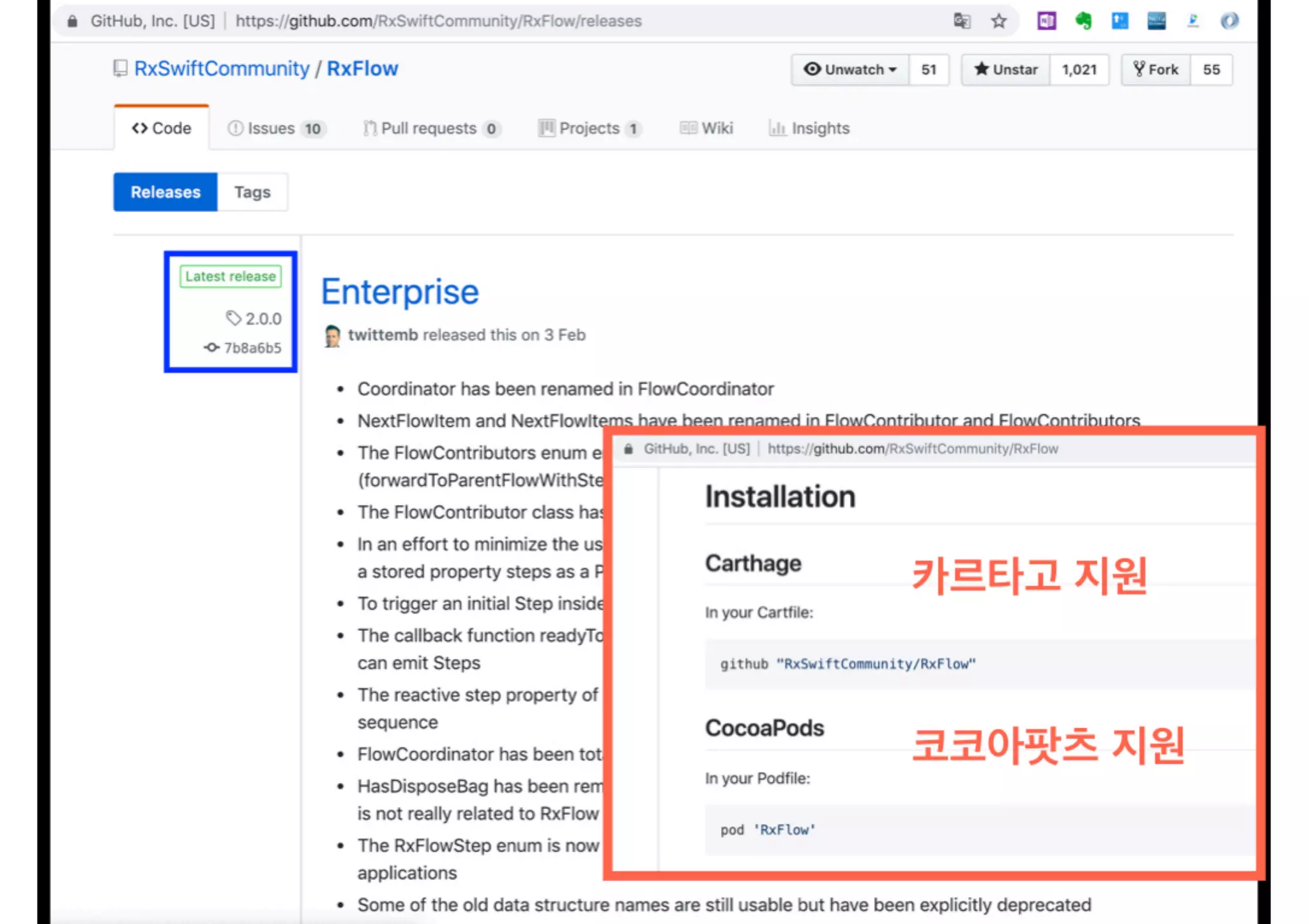1308x924 pixels.
Task: Click the blue square extension icon
Action: tap(1120, 21)
